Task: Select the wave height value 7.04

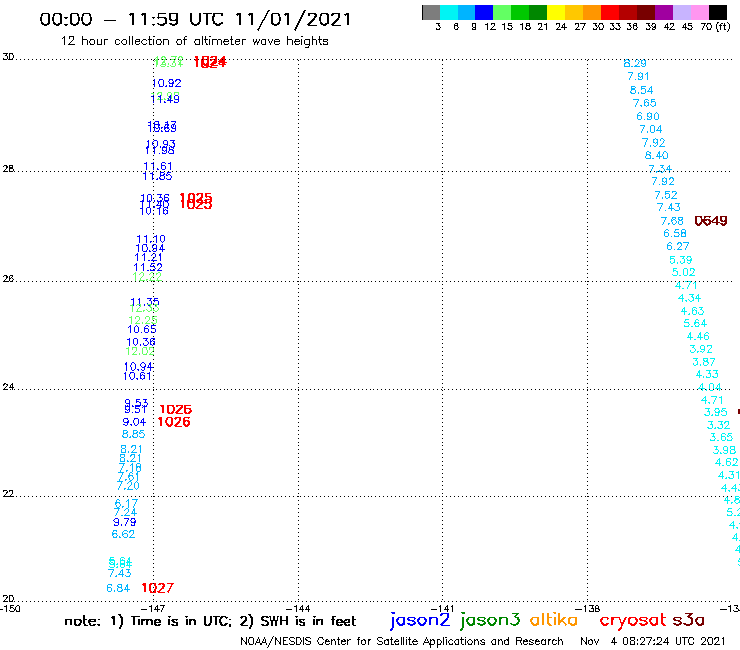Action: pyautogui.click(x=650, y=129)
